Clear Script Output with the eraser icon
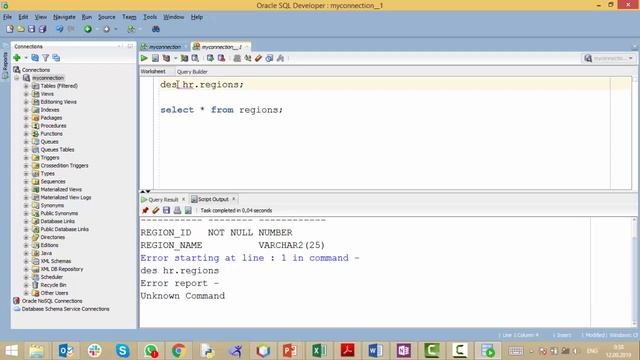The image size is (640, 360). point(156,210)
